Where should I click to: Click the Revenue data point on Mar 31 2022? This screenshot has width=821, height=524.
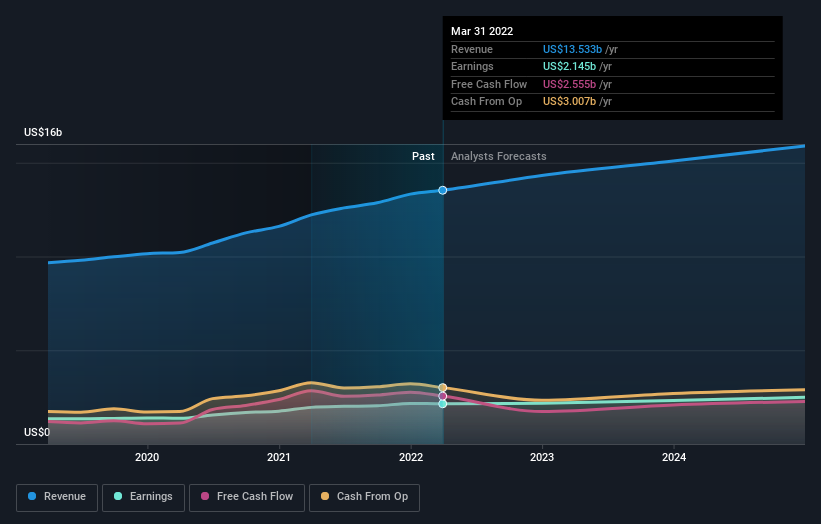pyautogui.click(x=442, y=190)
